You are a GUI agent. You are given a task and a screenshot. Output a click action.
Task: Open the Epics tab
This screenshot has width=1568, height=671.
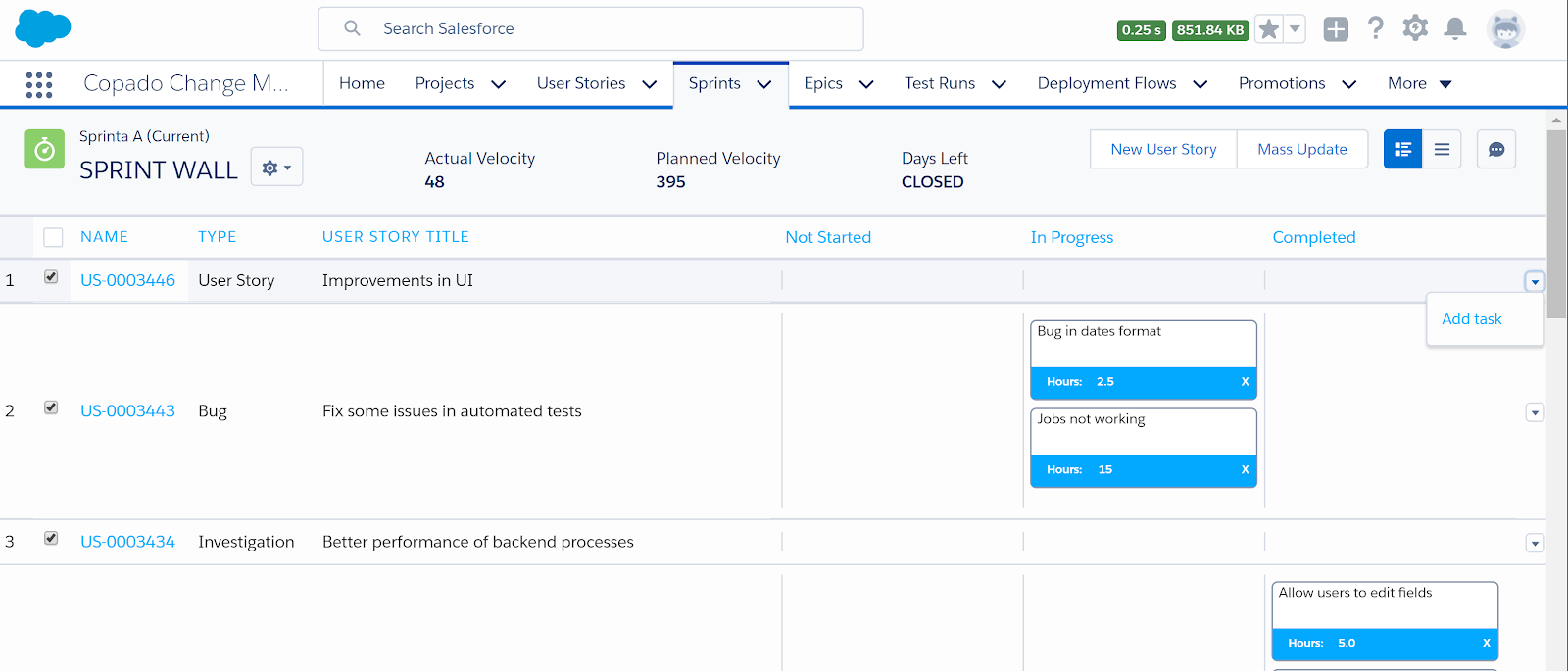click(x=823, y=83)
